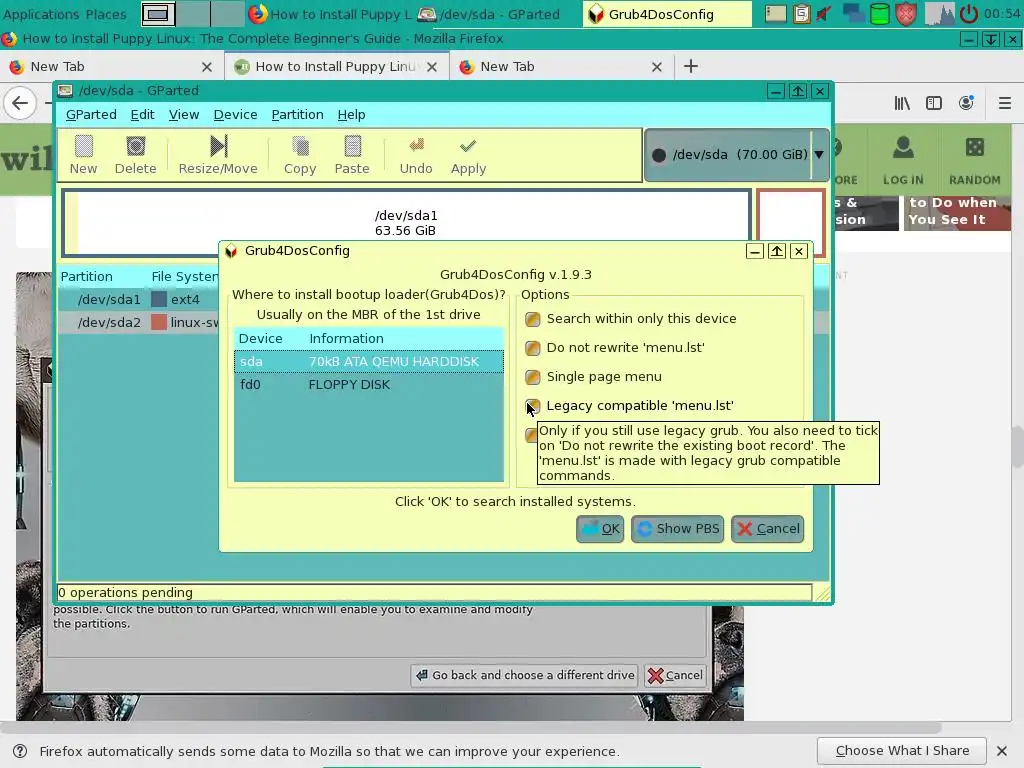Image resolution: width=1024 pixels, height=768 pixels.
Task: Open the View menu in GParted
Action: click(184, 115)
